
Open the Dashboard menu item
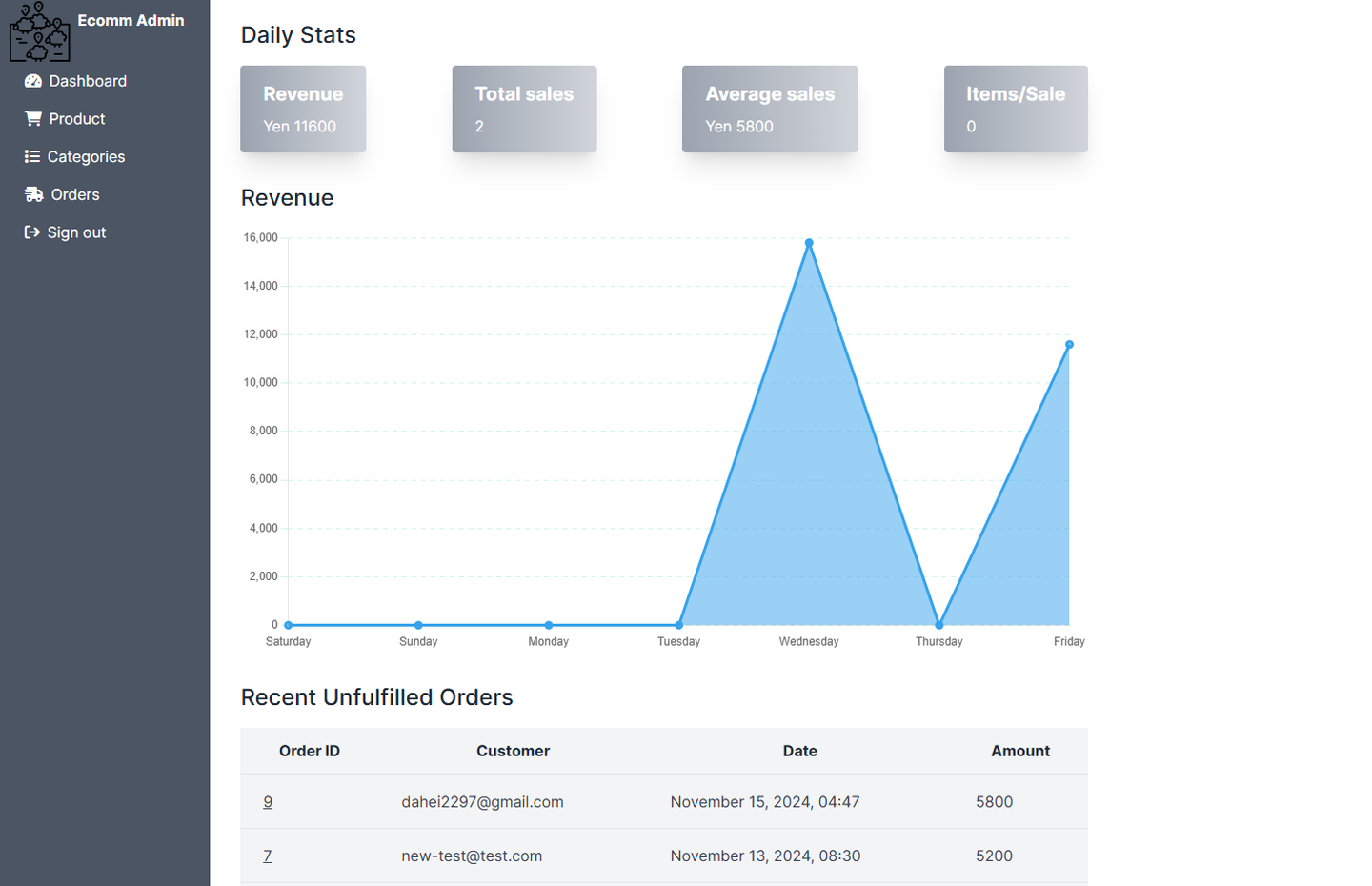click(x=76, y=81)
